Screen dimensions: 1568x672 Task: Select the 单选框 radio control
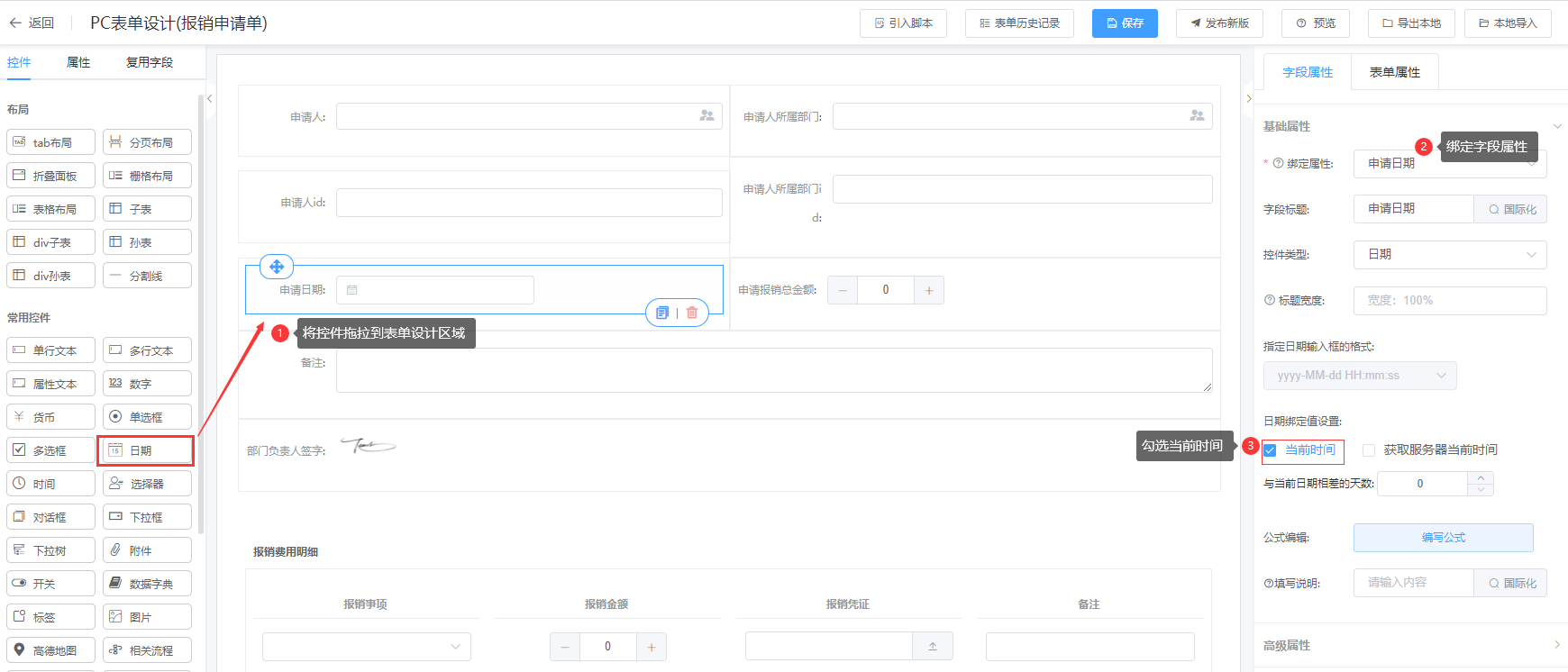coord(147,417)
